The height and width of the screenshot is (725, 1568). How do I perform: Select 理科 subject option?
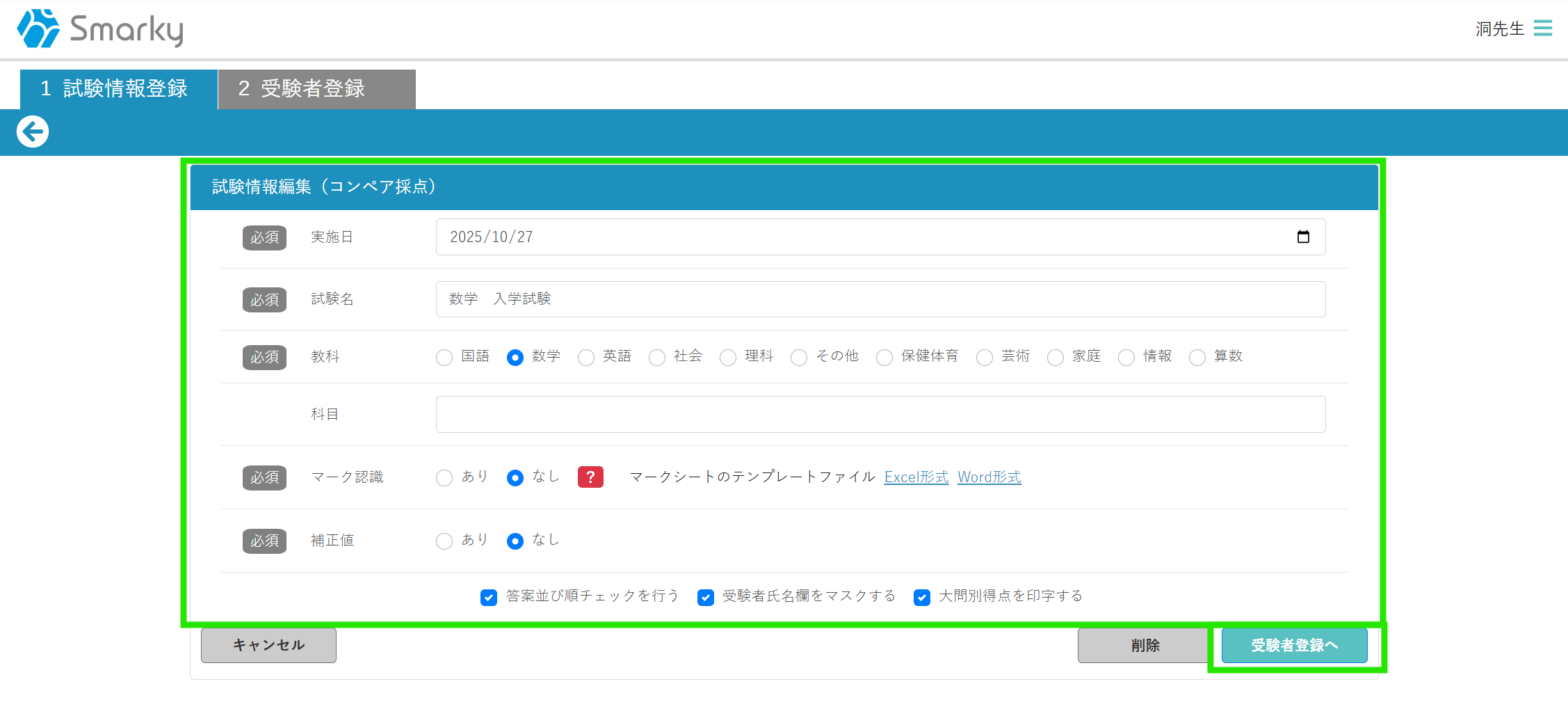pyautogui.click(x=728, y=358)
